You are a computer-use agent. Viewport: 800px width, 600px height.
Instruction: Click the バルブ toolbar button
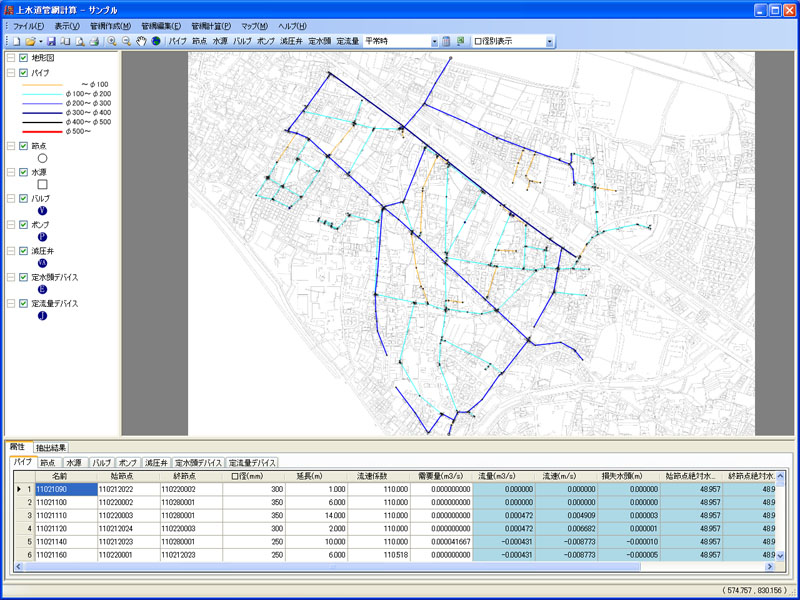(x=242, y=42)
